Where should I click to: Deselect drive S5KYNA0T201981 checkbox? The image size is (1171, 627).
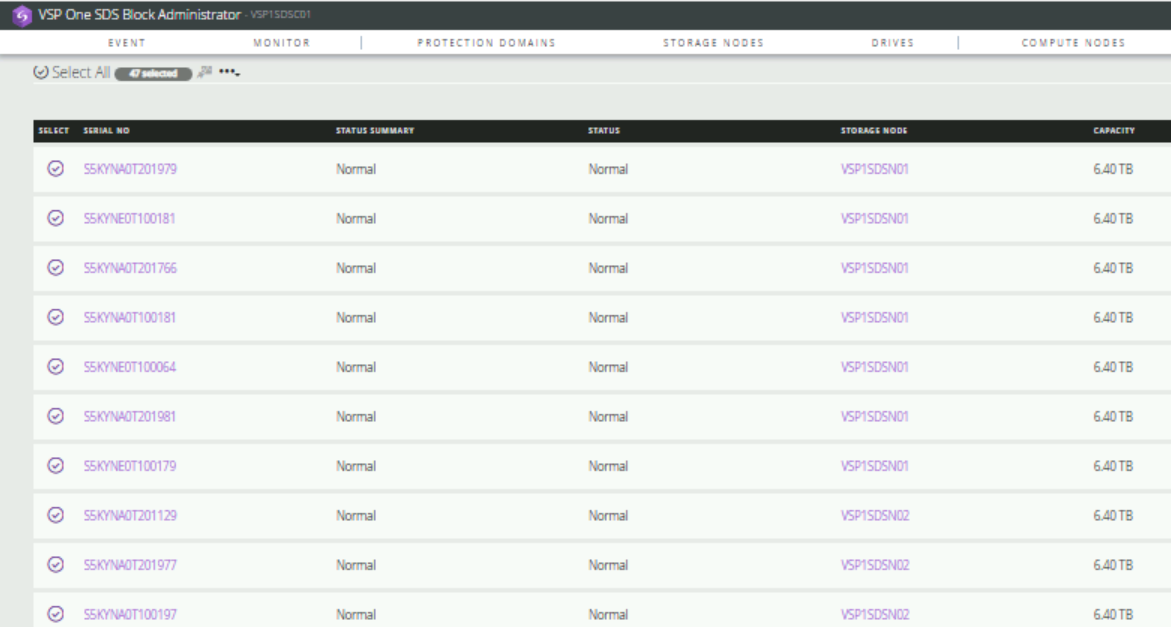(x=56, y=416)
